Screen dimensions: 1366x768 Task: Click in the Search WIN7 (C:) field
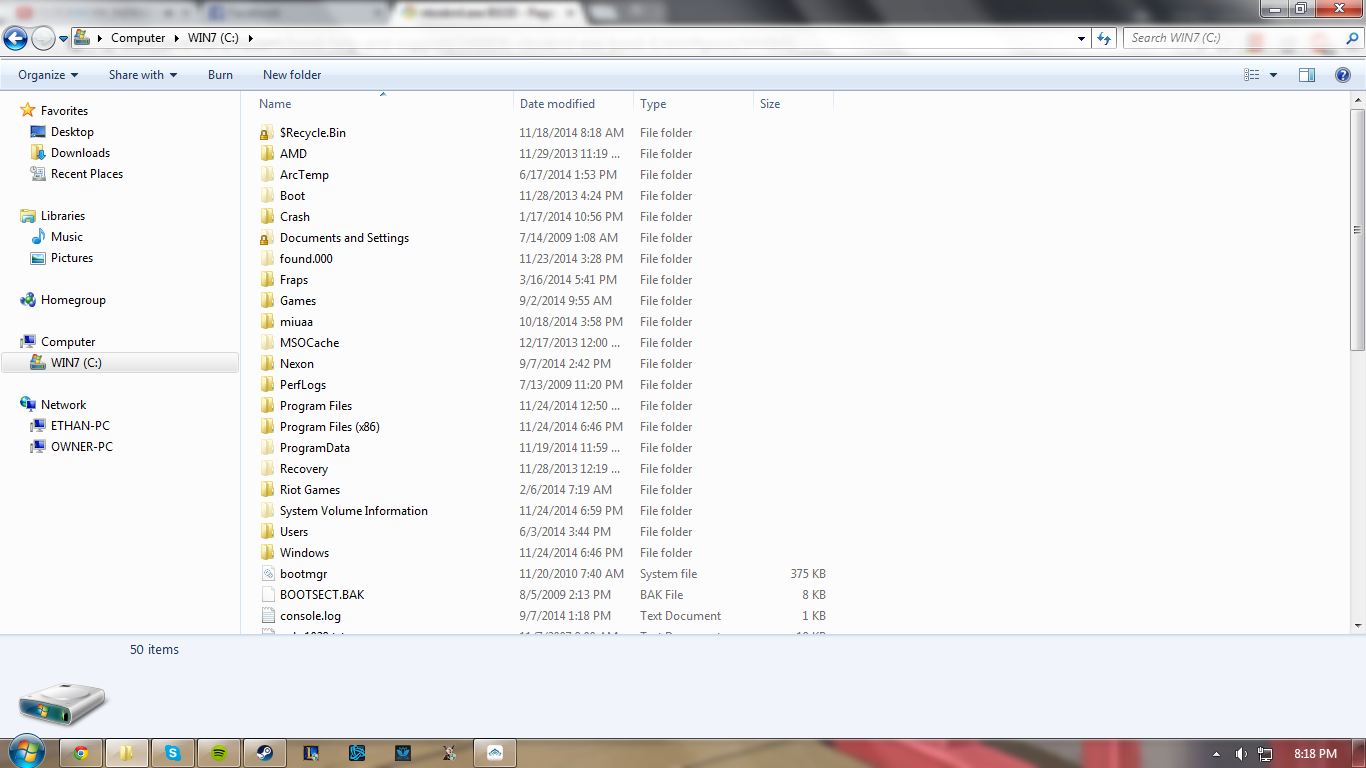tap(1233, 38)
